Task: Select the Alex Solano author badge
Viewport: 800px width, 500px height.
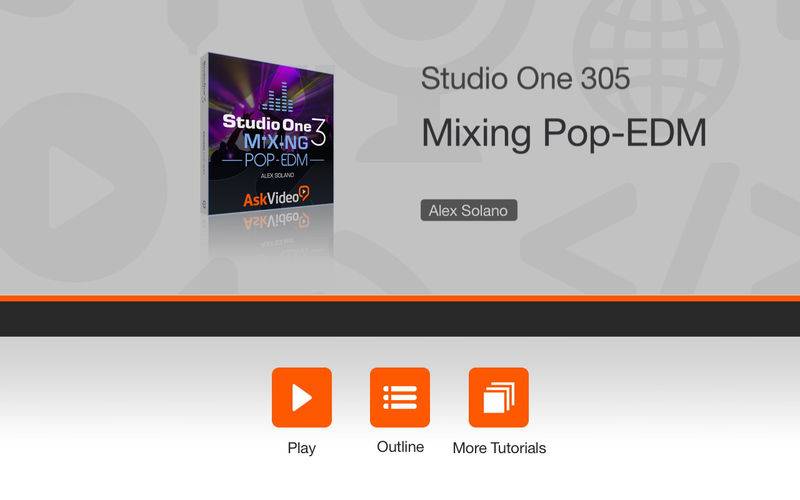Action: 469,210
